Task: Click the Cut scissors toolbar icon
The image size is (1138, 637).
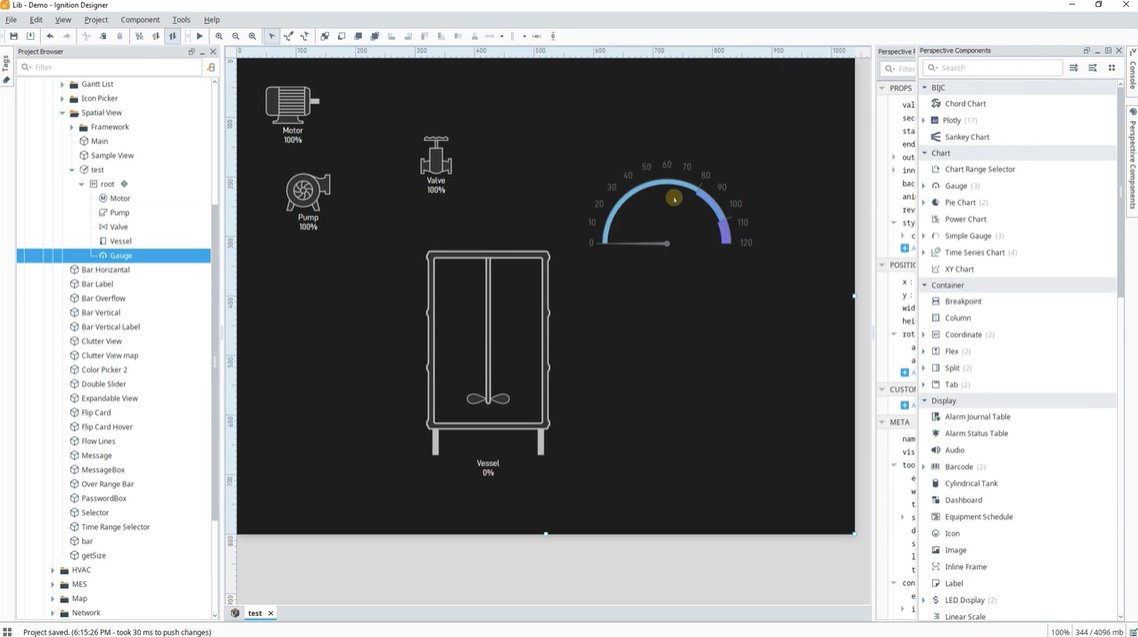Action: [x=86, y=36]
